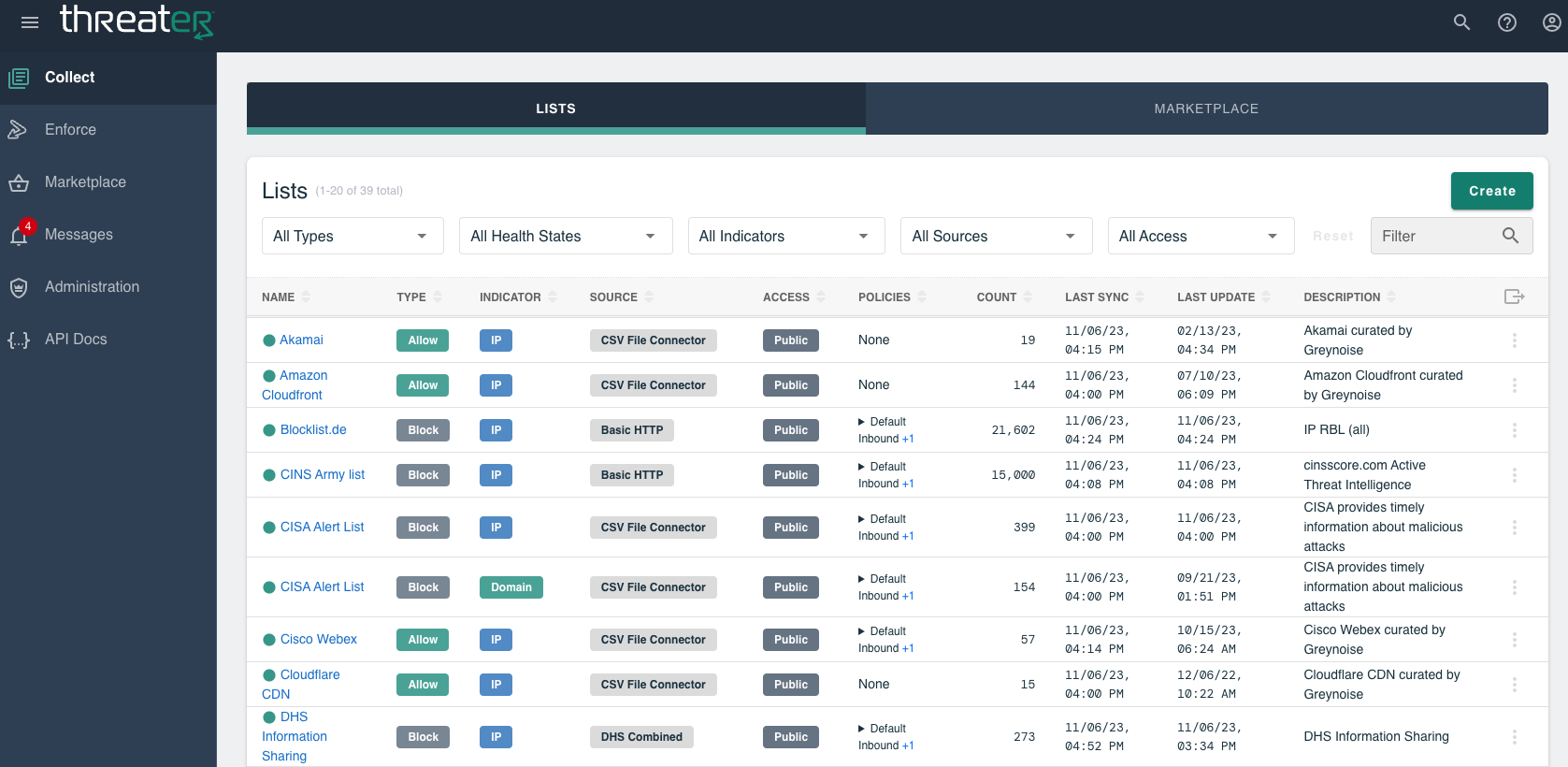Screen dimensions: 1568x767
Task: Click the Create button
Action: pyautogui.click(x=1492, y=191)
